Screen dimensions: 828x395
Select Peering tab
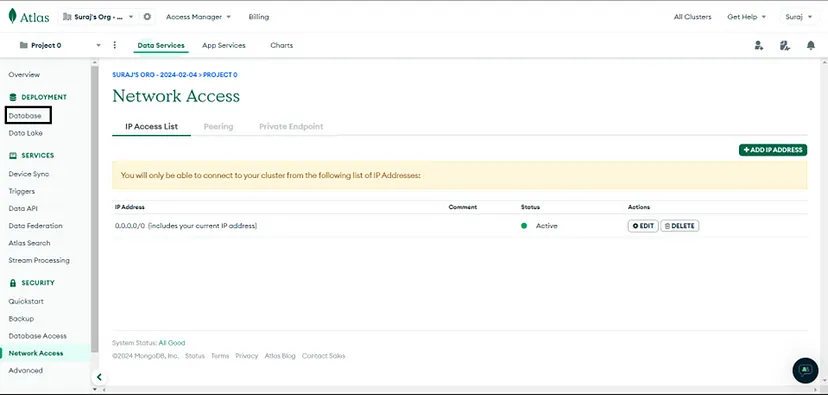[219, 127]
